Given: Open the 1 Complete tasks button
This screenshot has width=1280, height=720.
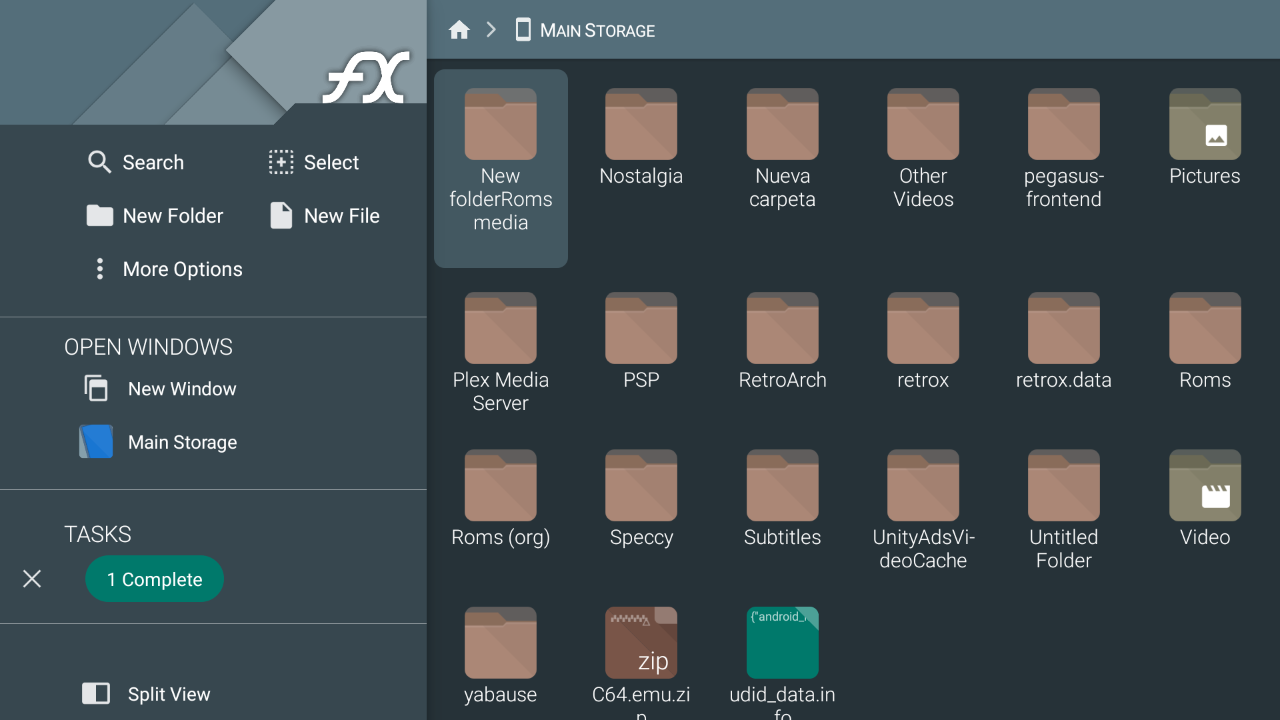Looking at the screenshot, I should pos(155,579).
